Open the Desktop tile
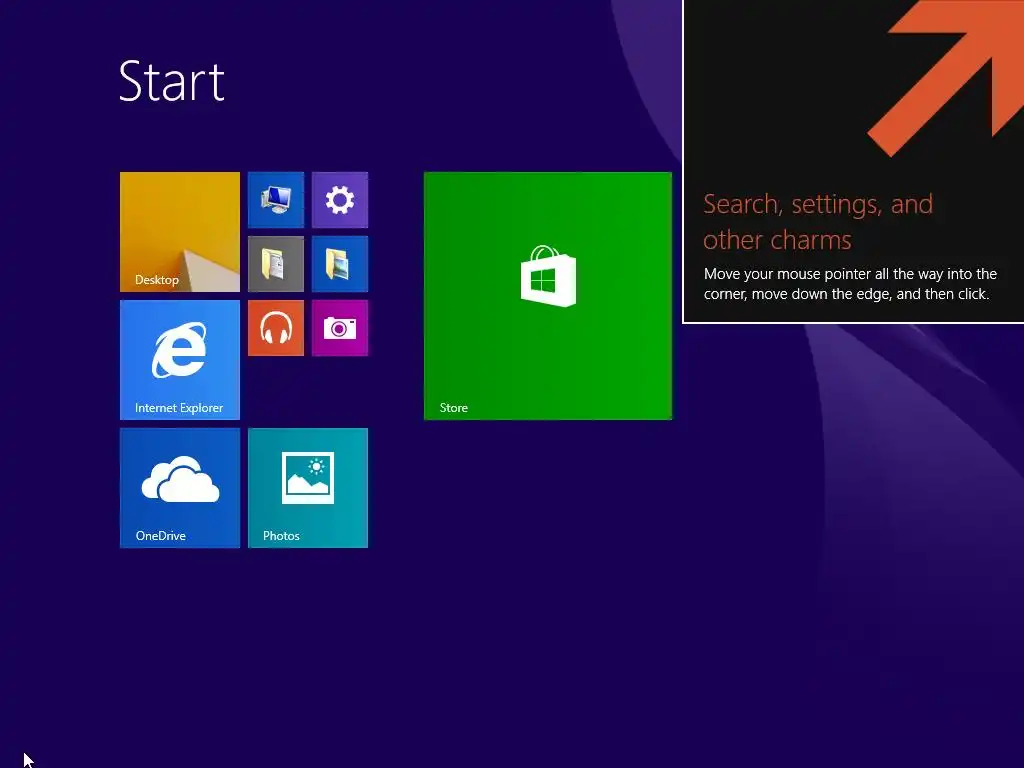 (180, 232)
